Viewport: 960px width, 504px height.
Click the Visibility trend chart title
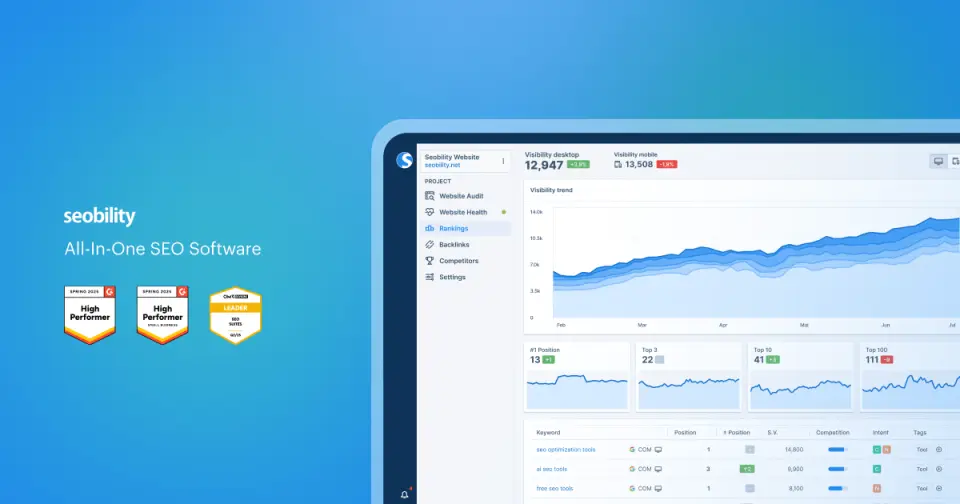[x=551, y=190]
